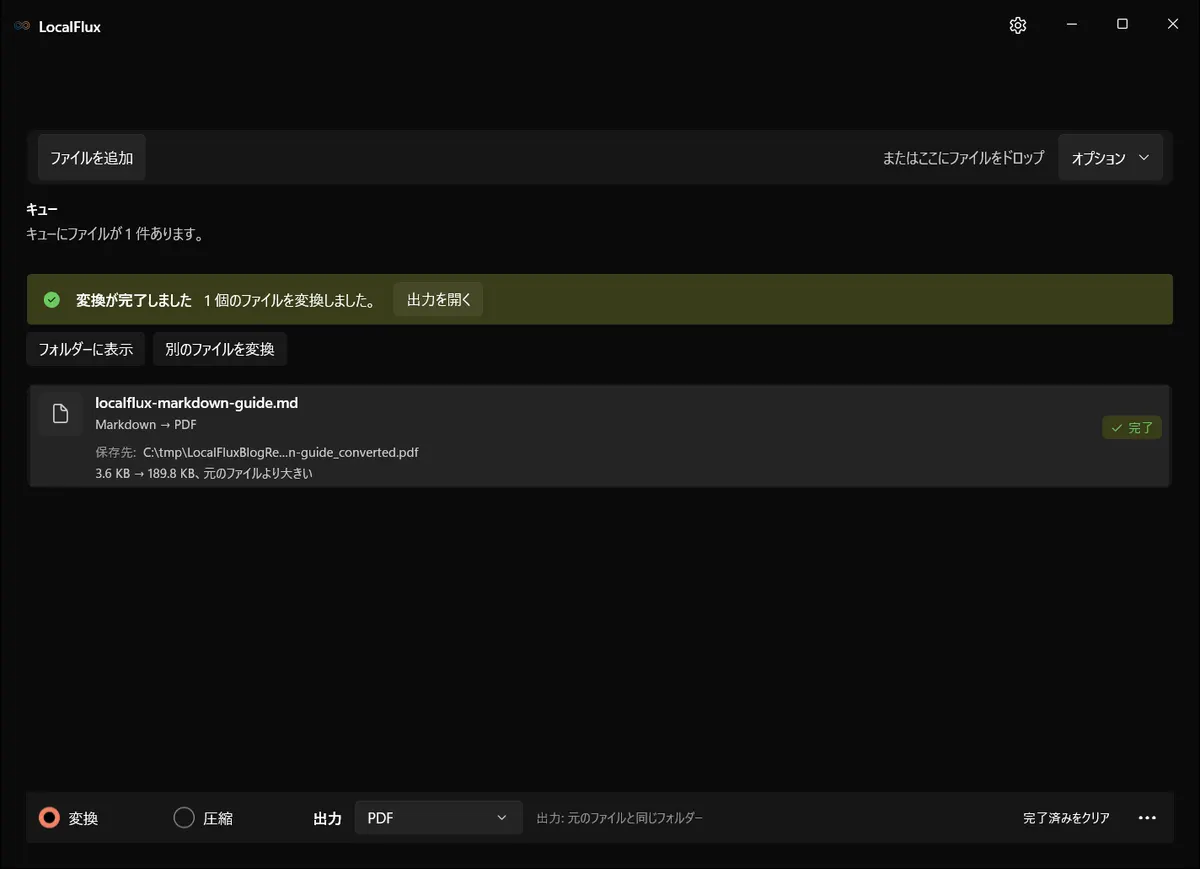
Task: Click the キュー heading
Action: [x=42, y=210]
